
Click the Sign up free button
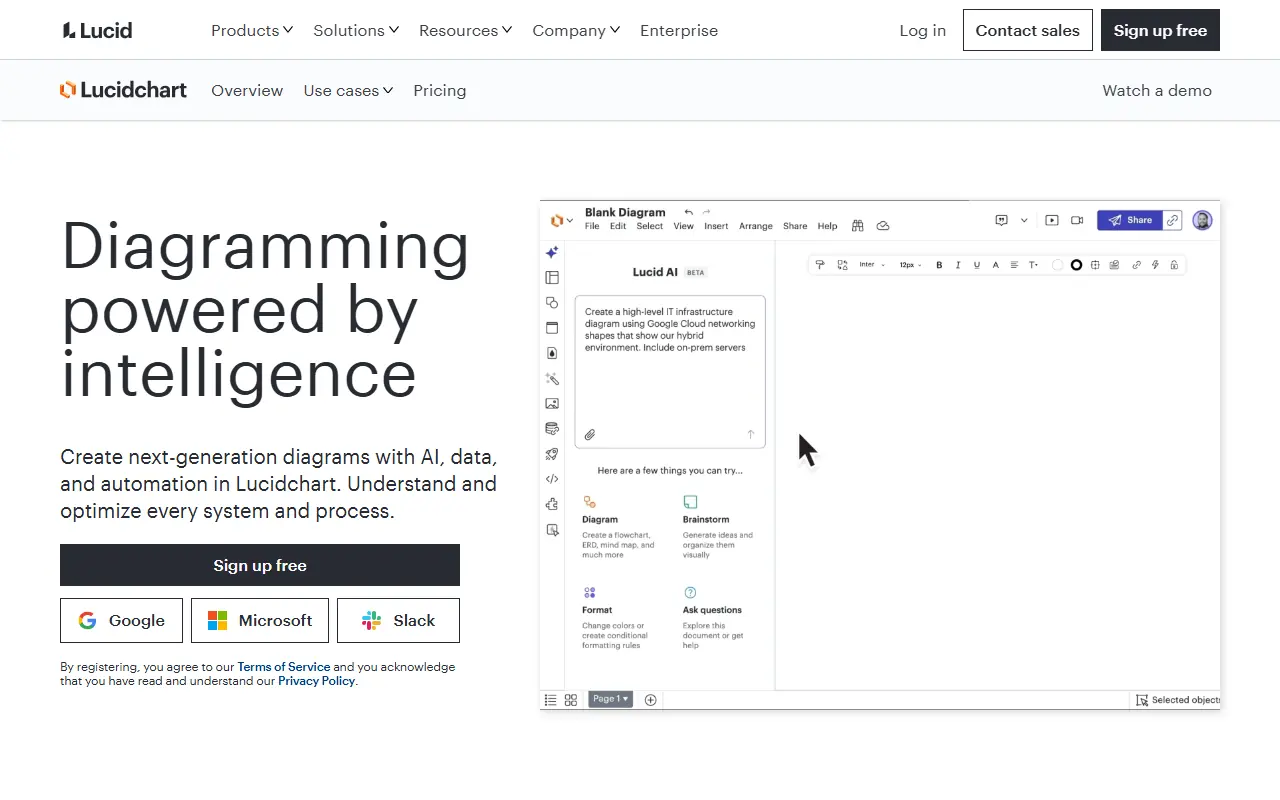(x=260, y=565)
